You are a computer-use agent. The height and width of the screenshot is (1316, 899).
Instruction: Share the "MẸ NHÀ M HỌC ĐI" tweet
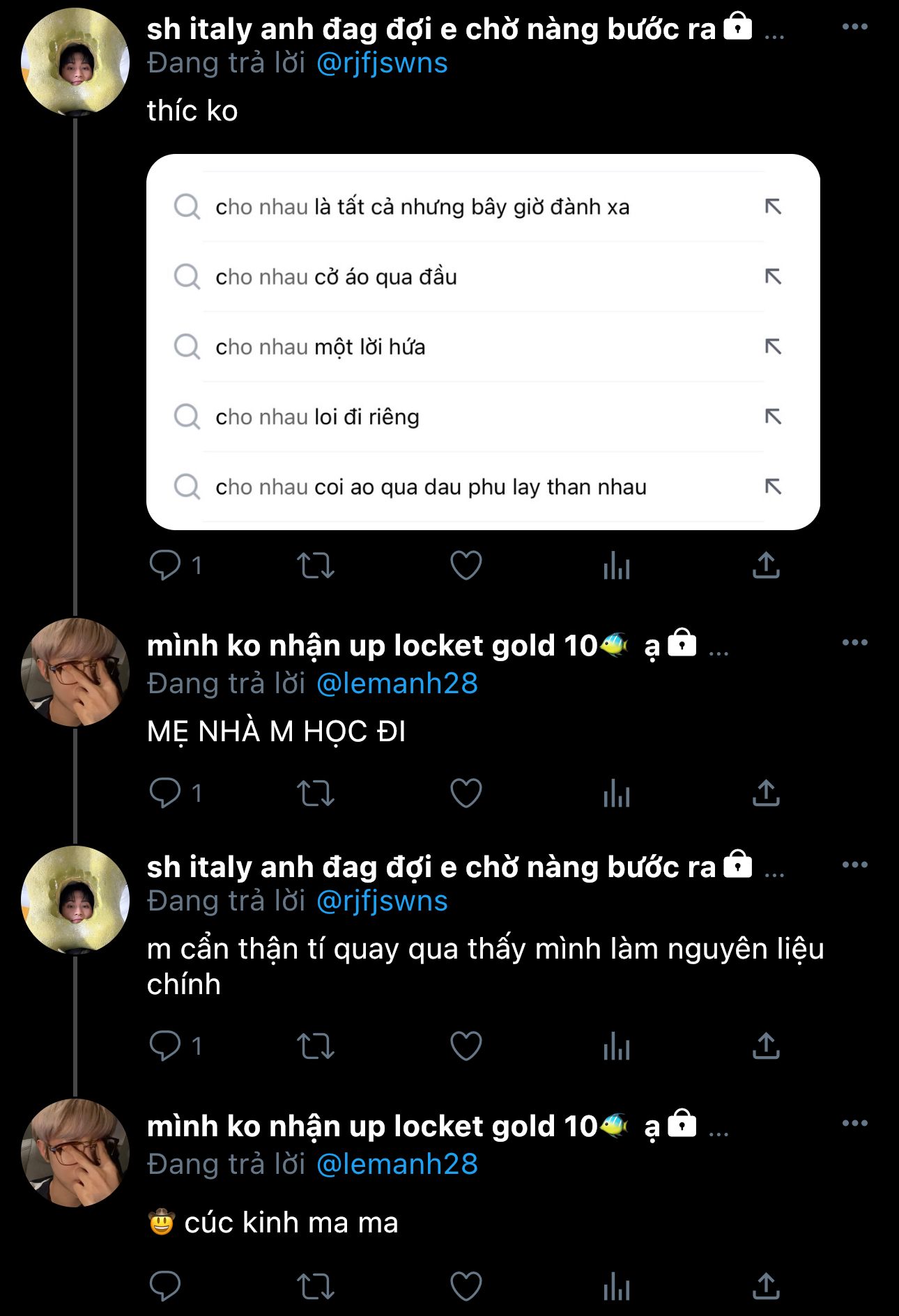pyautogui.click(x=766, y=794)
